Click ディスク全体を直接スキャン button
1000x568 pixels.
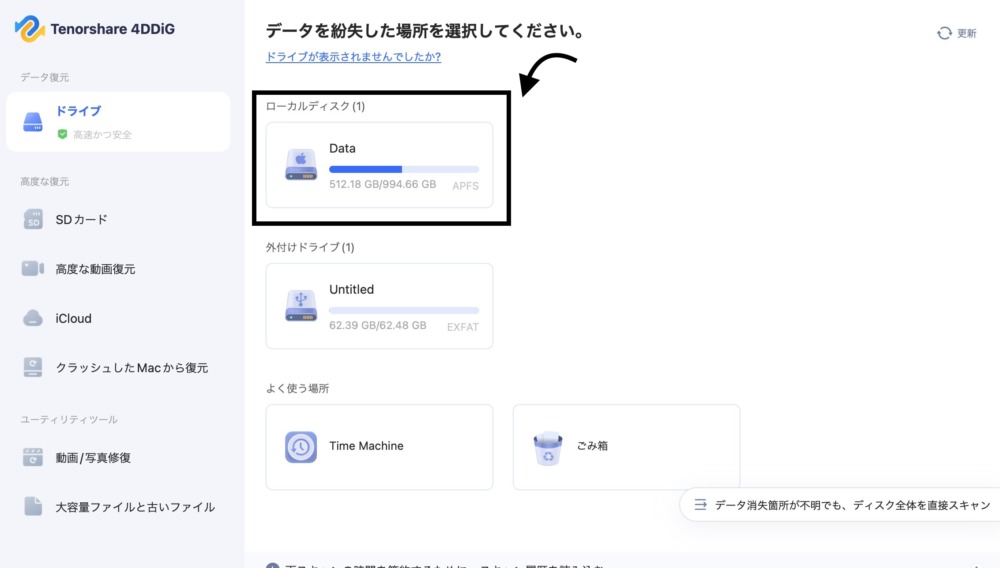[841, 505]
